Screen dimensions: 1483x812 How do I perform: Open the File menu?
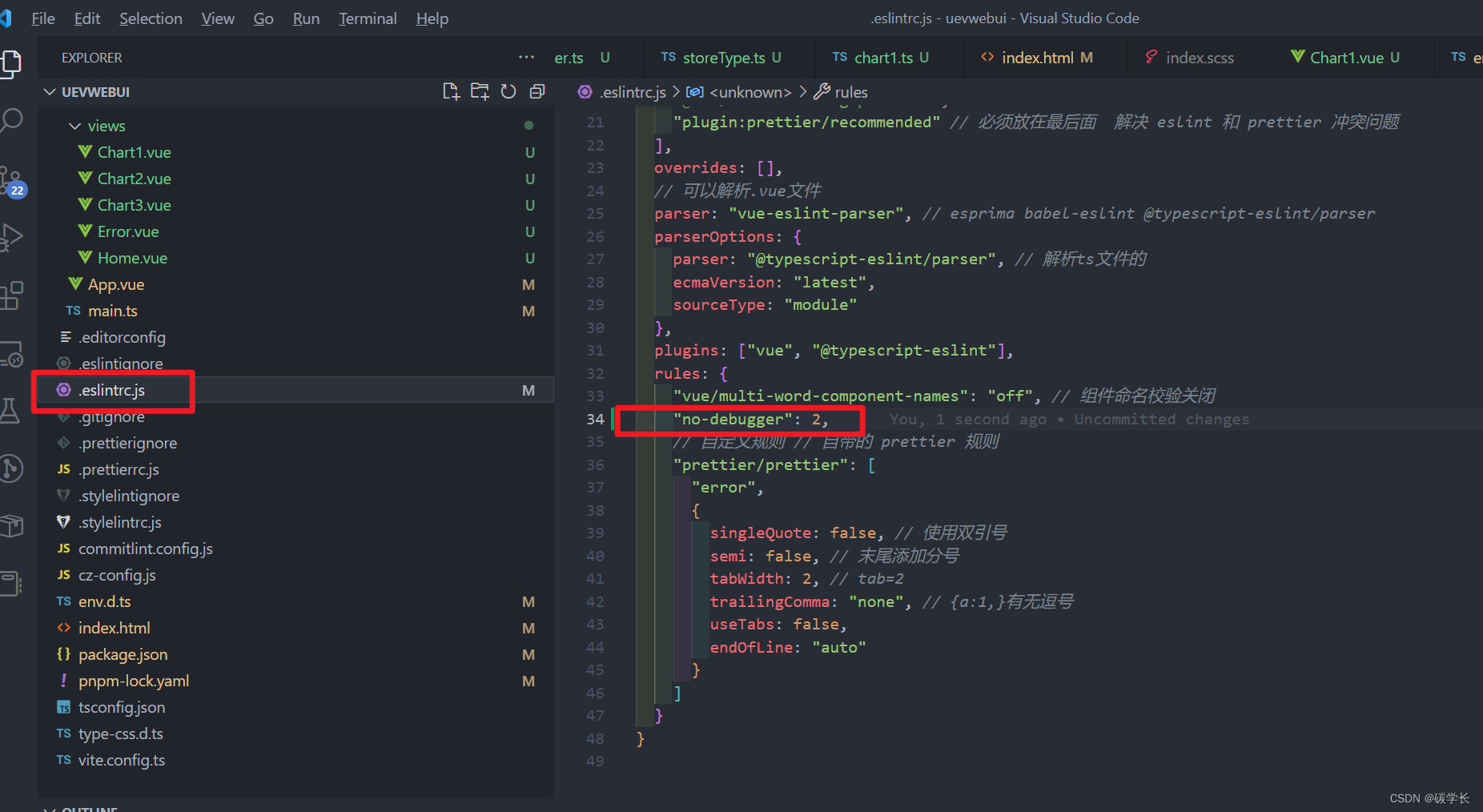pos(43,18)
